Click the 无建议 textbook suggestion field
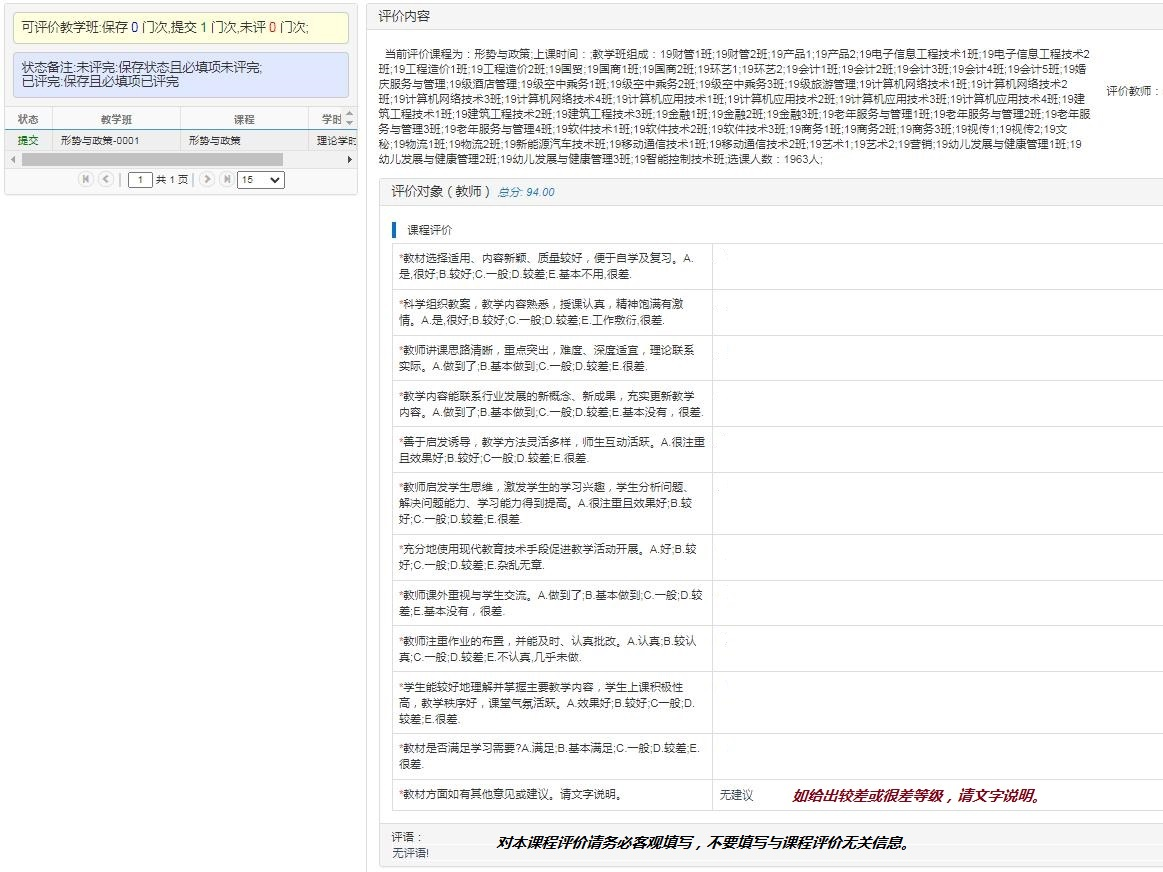The height and width of the screenshot is (872, 1163). point(736,796)
